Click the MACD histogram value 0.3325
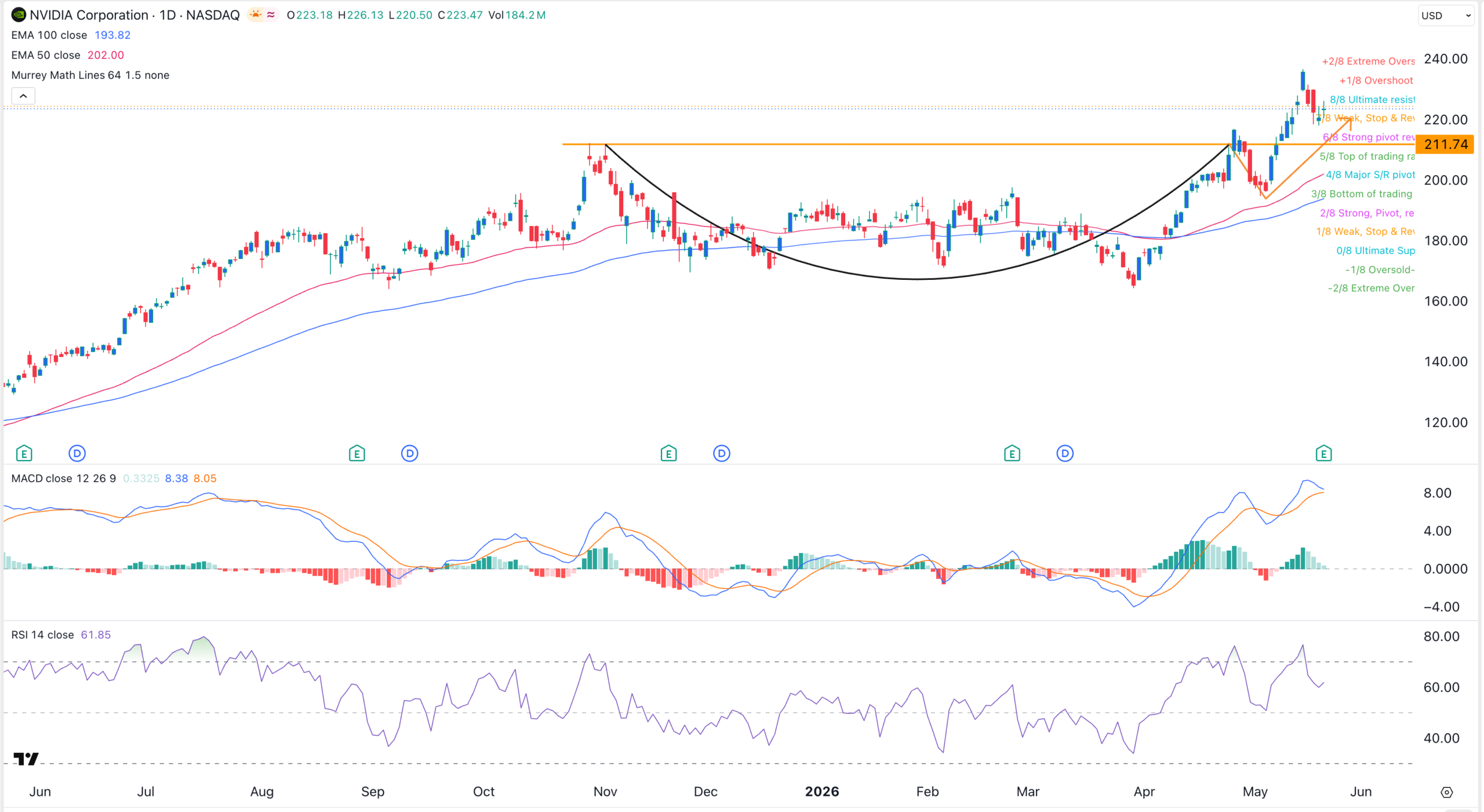1484x812 pixels. pyautogui.click(x=141, y=478)
